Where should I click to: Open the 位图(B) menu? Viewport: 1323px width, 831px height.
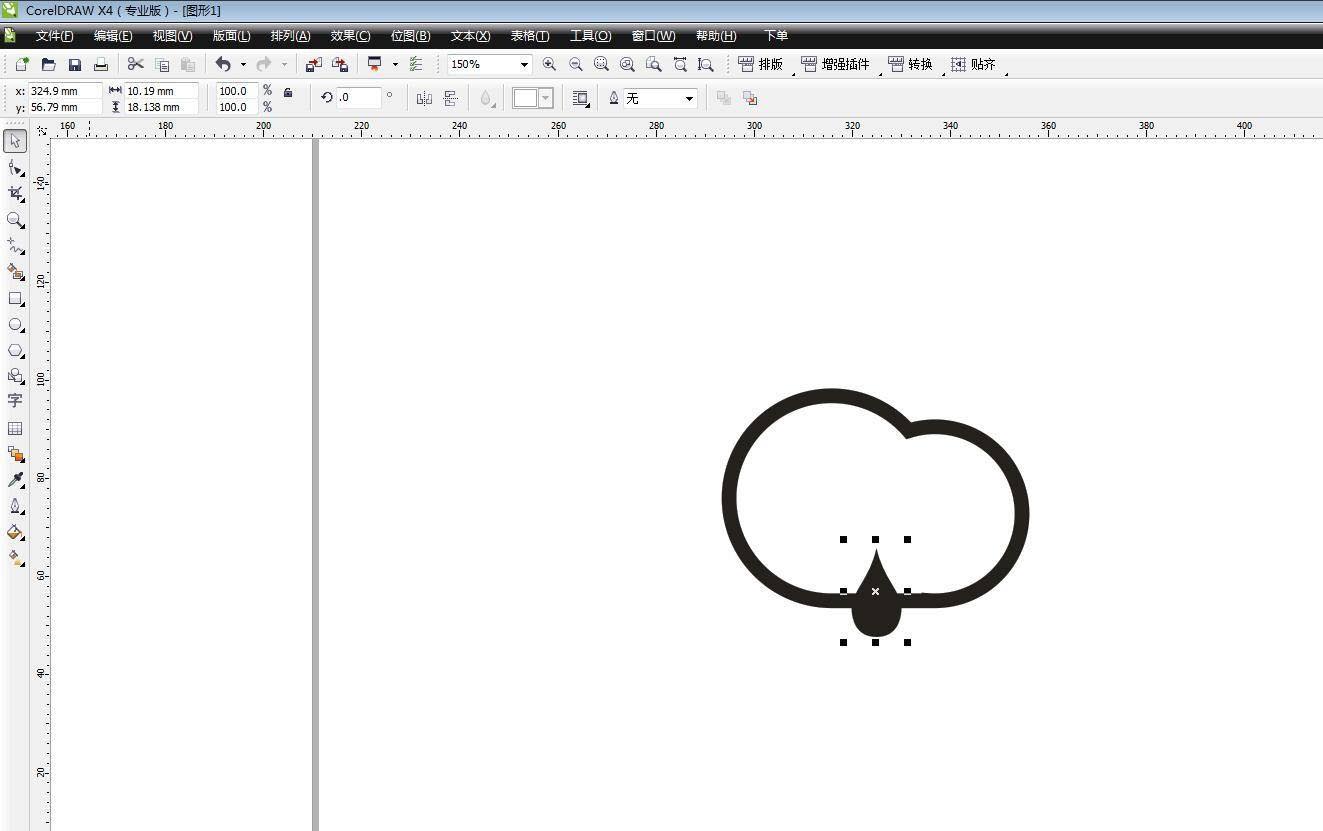(410, 36)
